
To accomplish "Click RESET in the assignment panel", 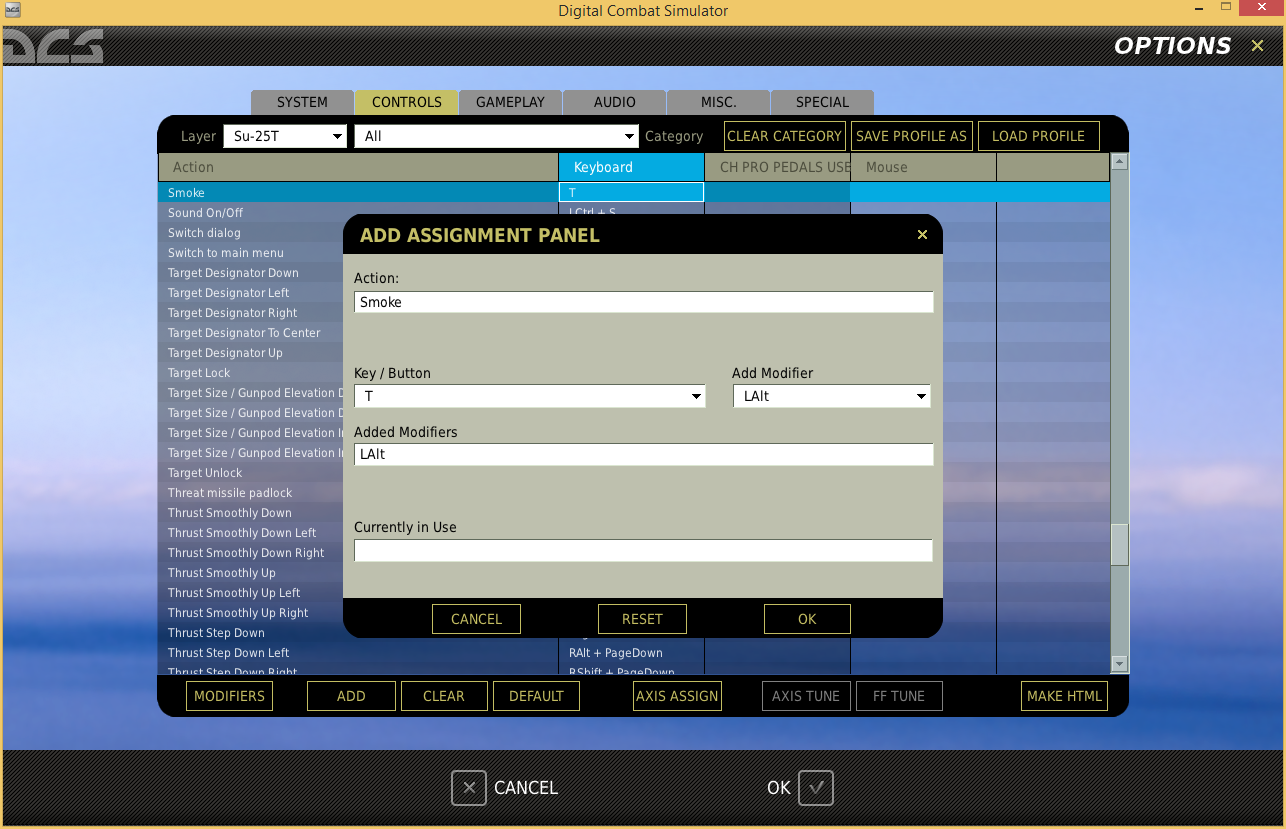I will [642, 619].
